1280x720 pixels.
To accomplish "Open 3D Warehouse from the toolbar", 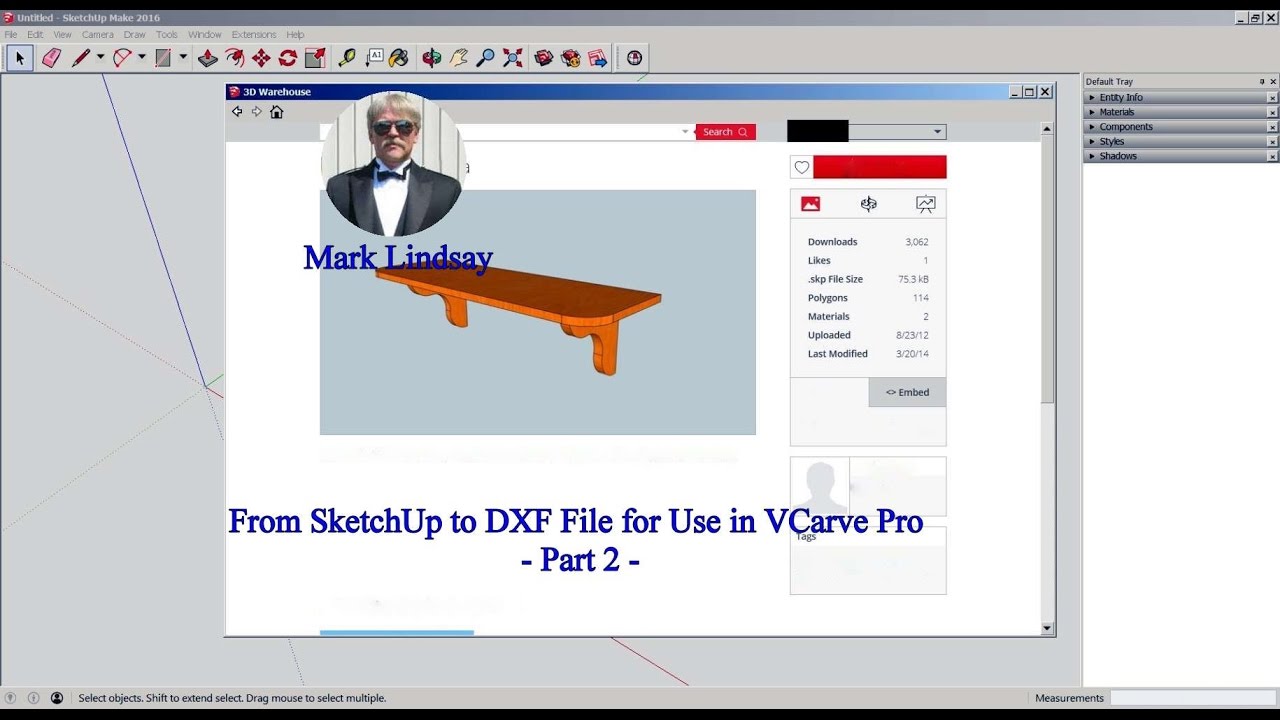I will 544,58.
